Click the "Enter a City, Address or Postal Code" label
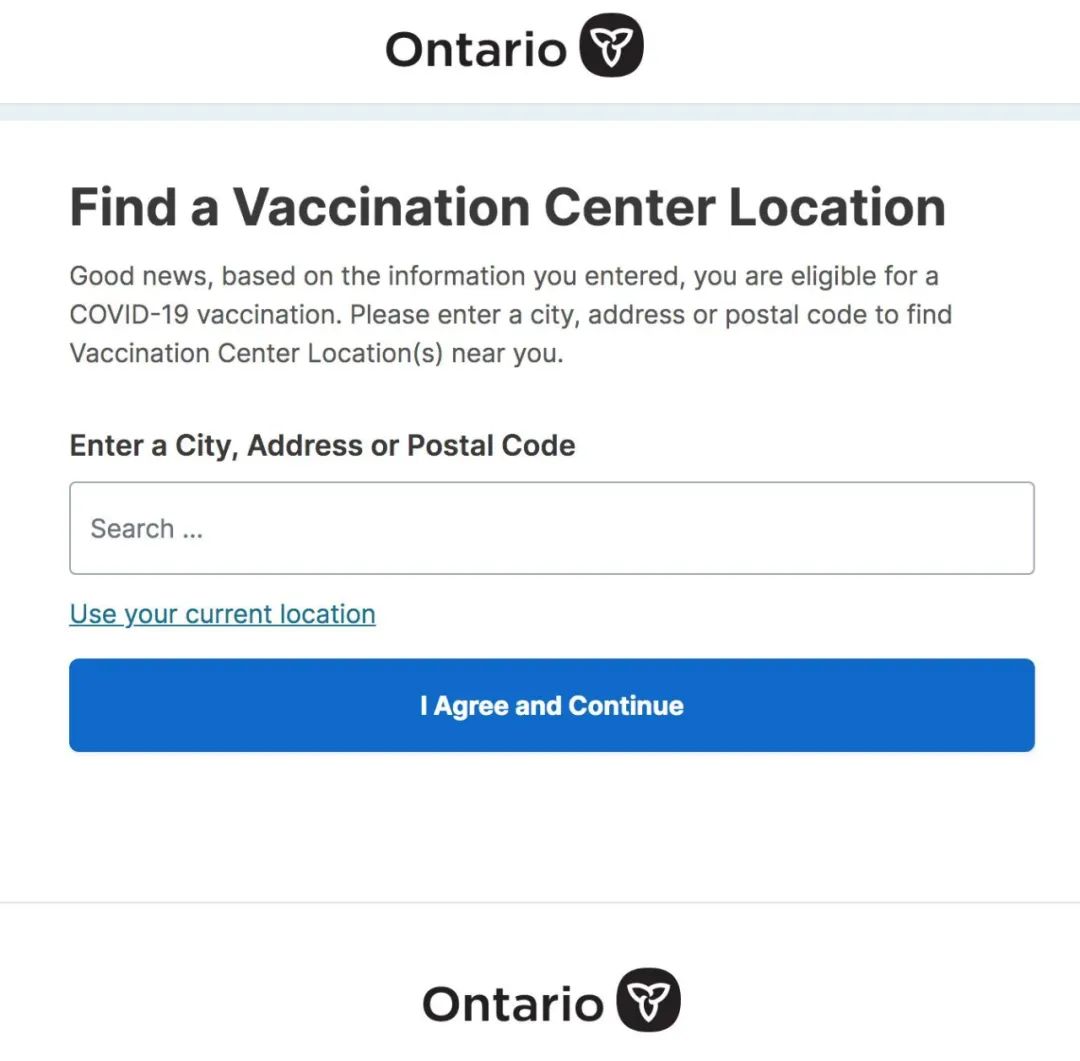Viewport: 1080px width, 1061px height. click(x=322, y=445)
